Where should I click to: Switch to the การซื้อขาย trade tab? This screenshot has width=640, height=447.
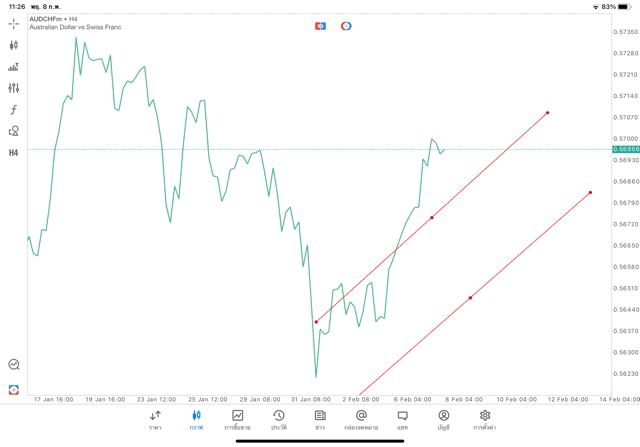[237, 420]
